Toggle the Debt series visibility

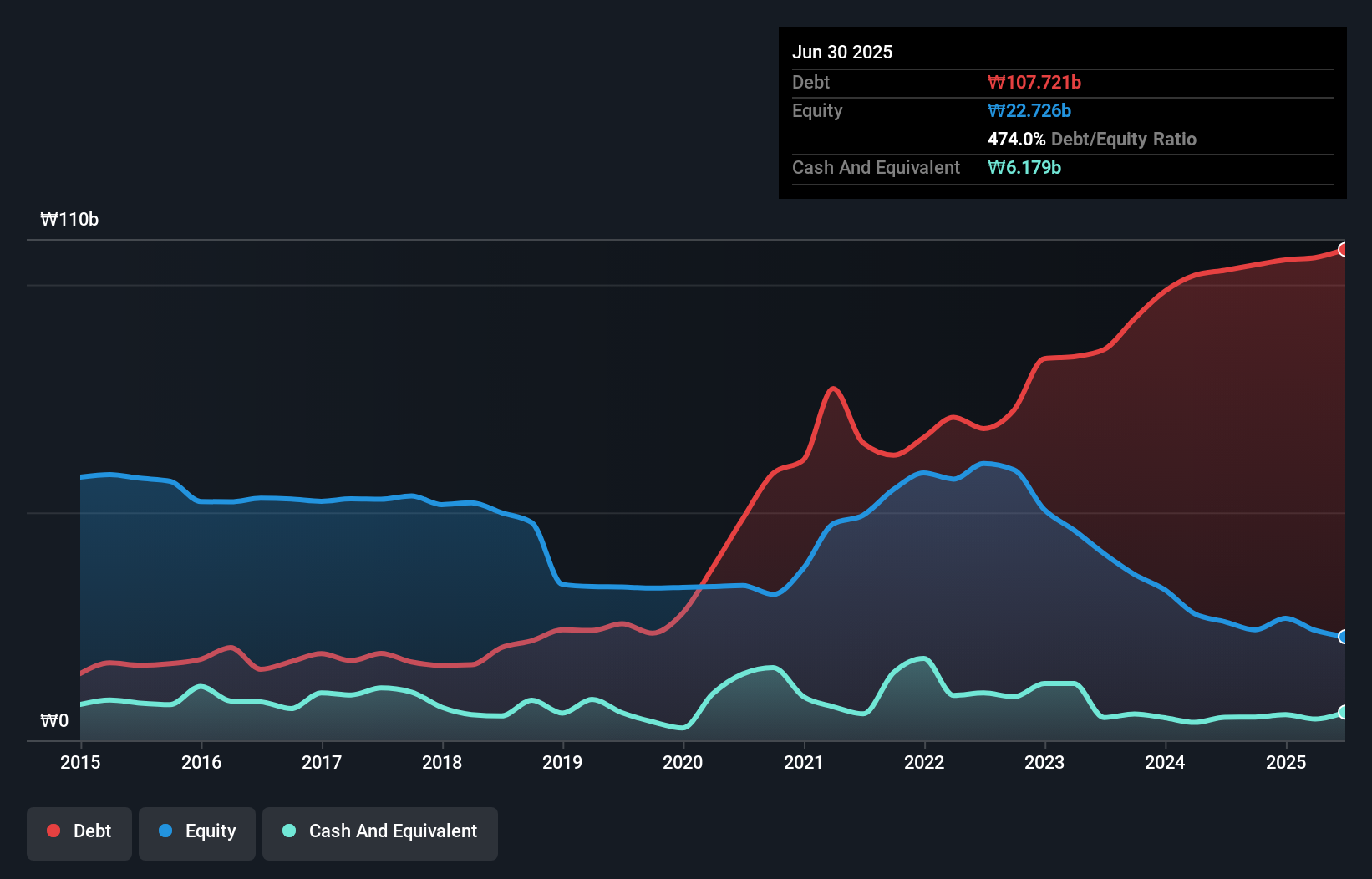coord(79,831)
